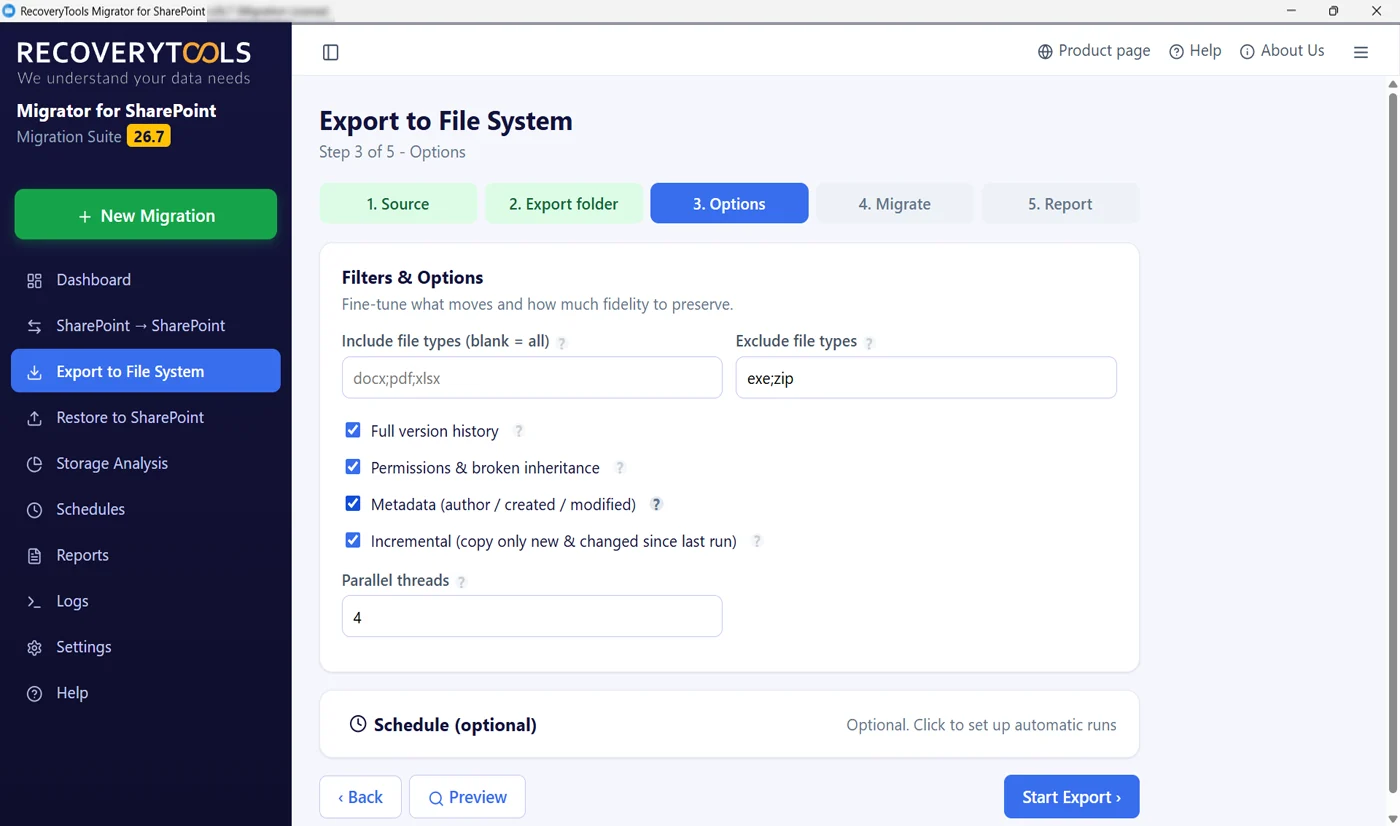Click the help icon next to Metadata option
Image resolution: width=1400 pixels, height=826 pixels.
click(656, 504)
